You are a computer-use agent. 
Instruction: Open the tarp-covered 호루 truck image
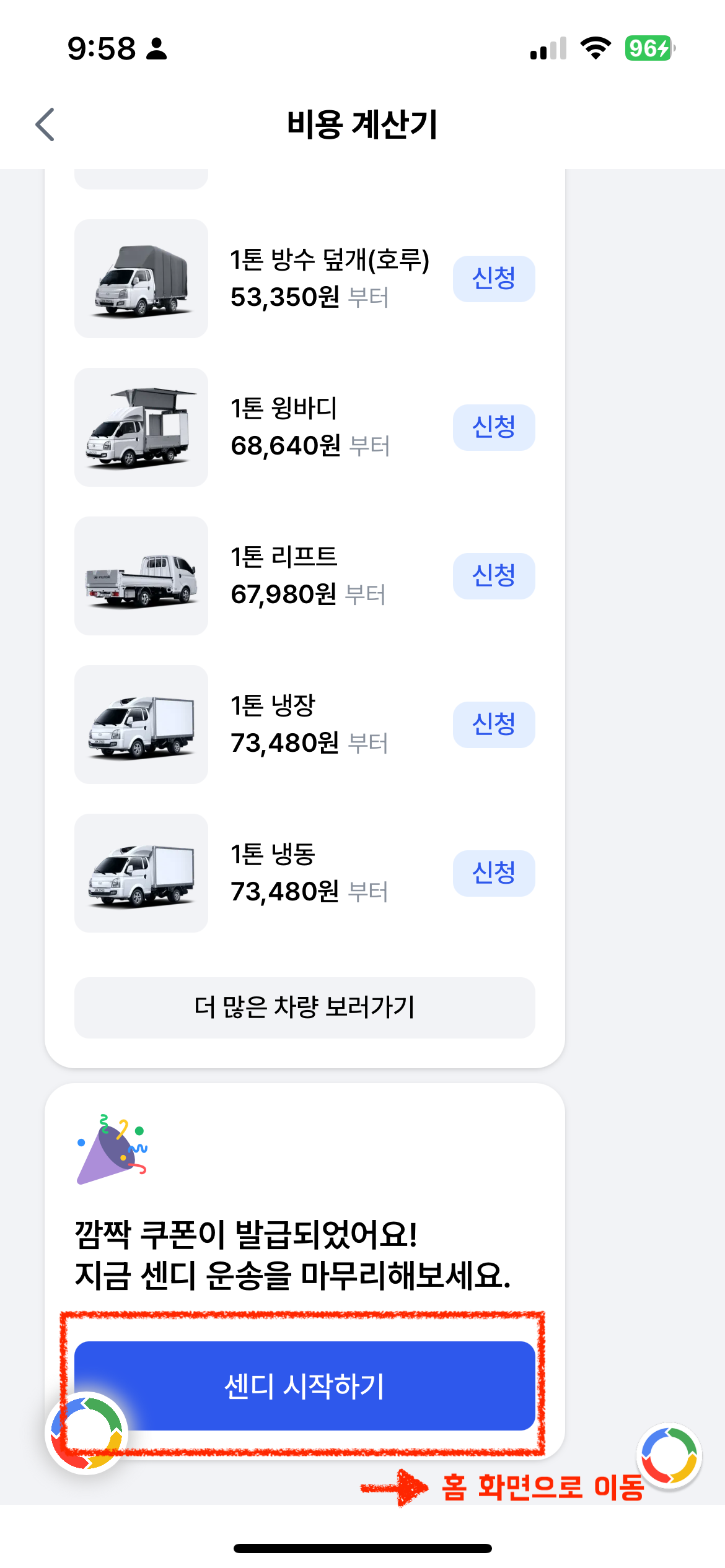(x=141, y=279)
